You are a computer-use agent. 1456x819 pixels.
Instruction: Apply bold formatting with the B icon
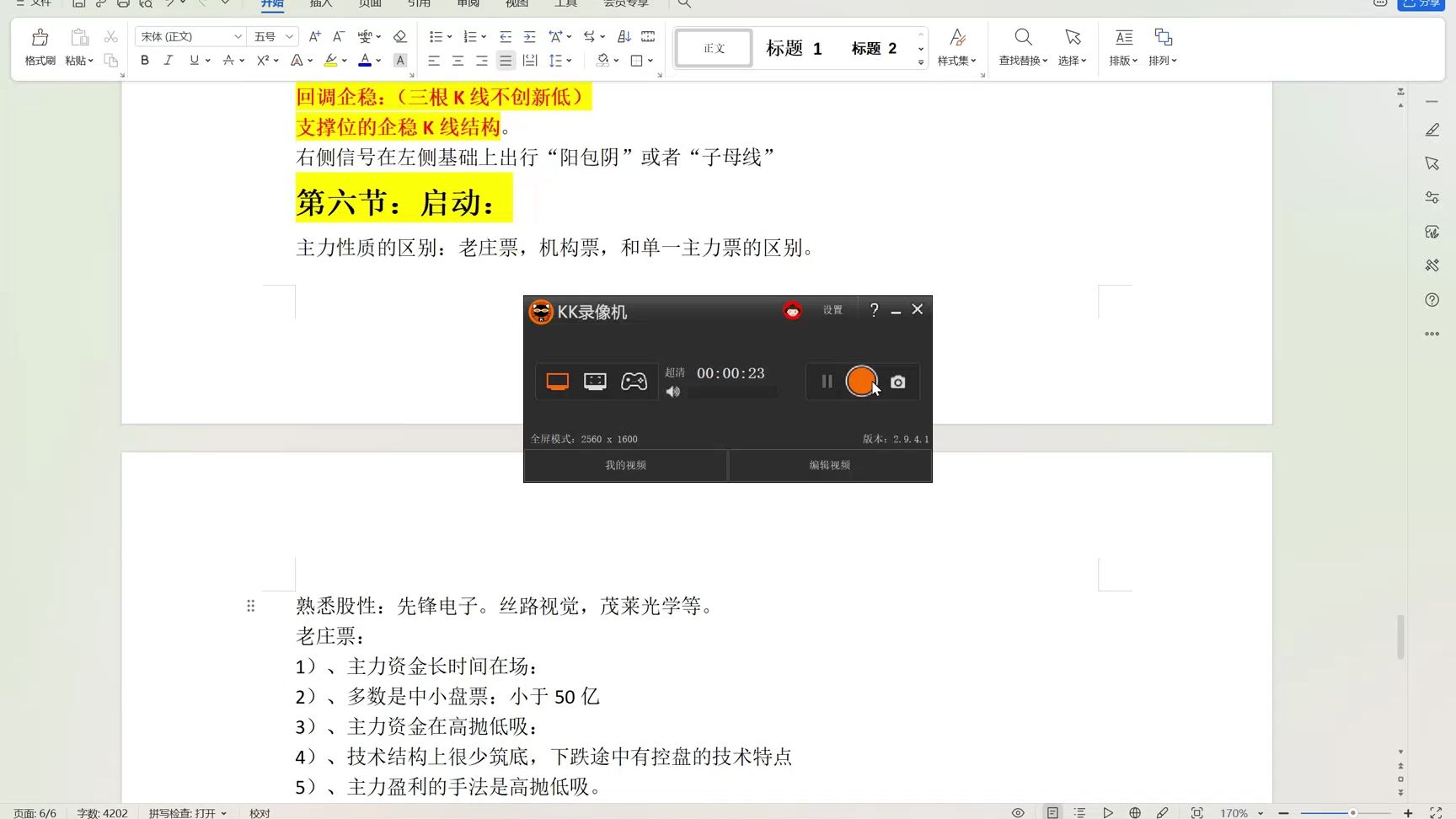point(144,60)
